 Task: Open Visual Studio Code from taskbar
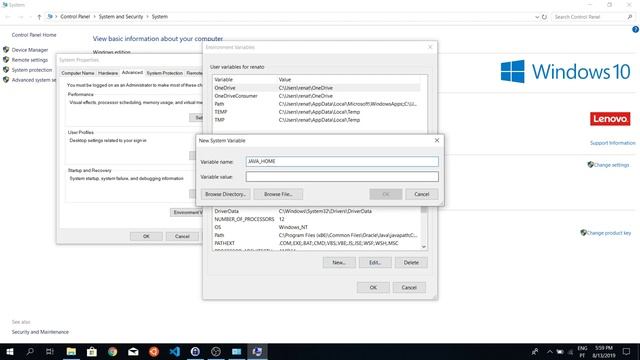[x=175, y=351]
